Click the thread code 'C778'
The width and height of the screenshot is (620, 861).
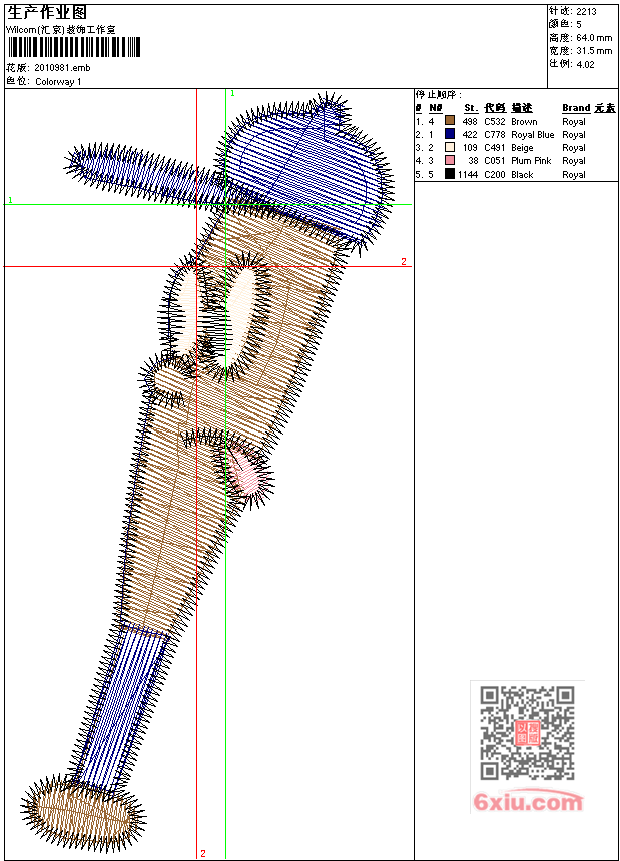(495, 135)
